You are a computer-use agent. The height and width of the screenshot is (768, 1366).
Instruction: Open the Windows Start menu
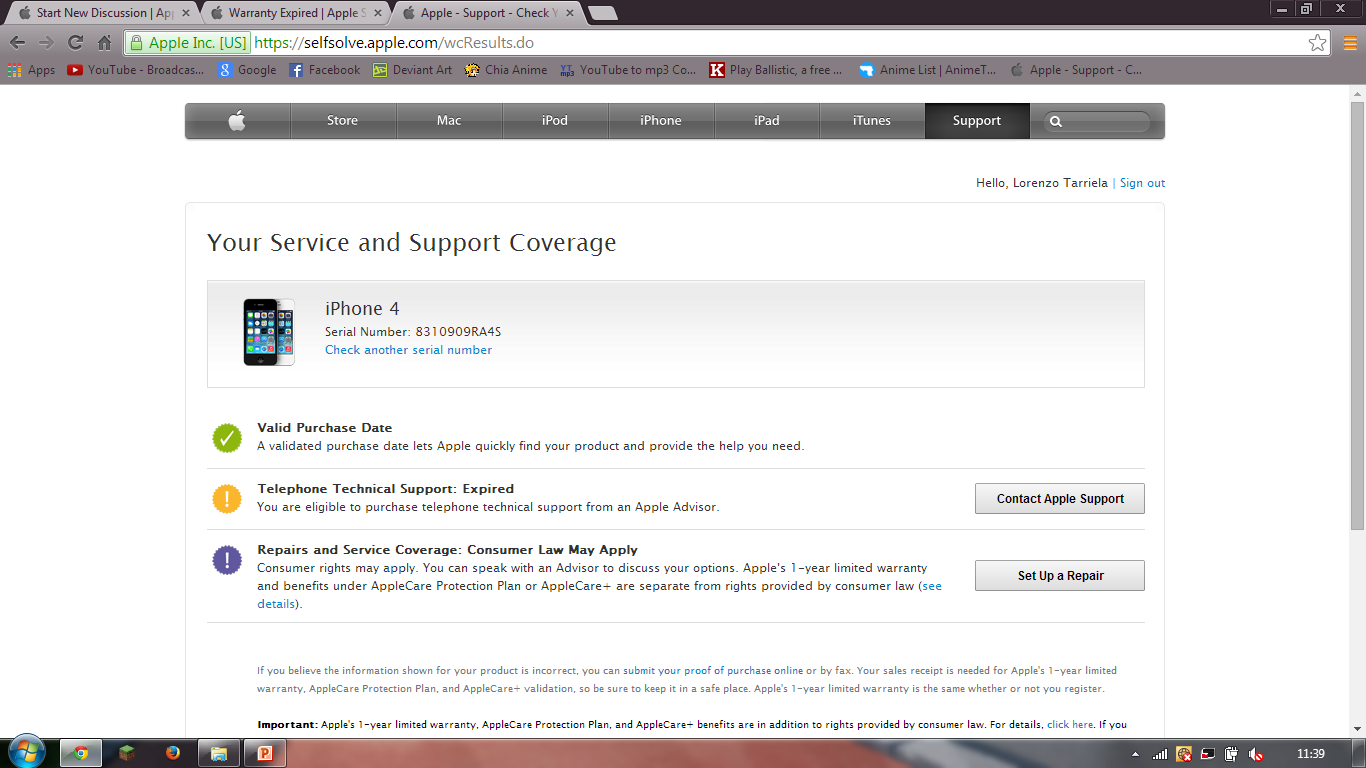coord(25,751)
